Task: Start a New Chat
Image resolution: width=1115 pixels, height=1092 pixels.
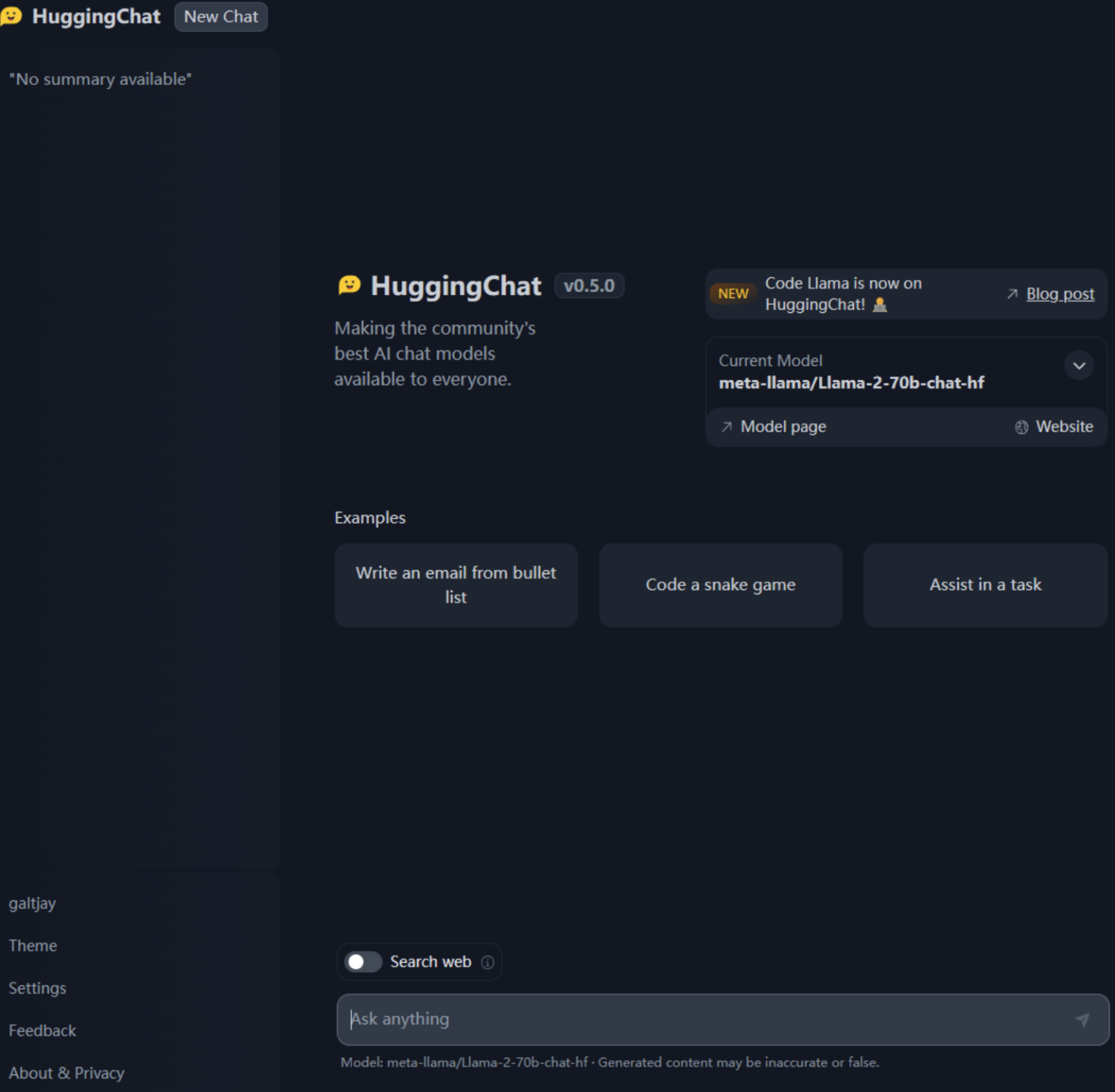Action: tap(220, 17)
